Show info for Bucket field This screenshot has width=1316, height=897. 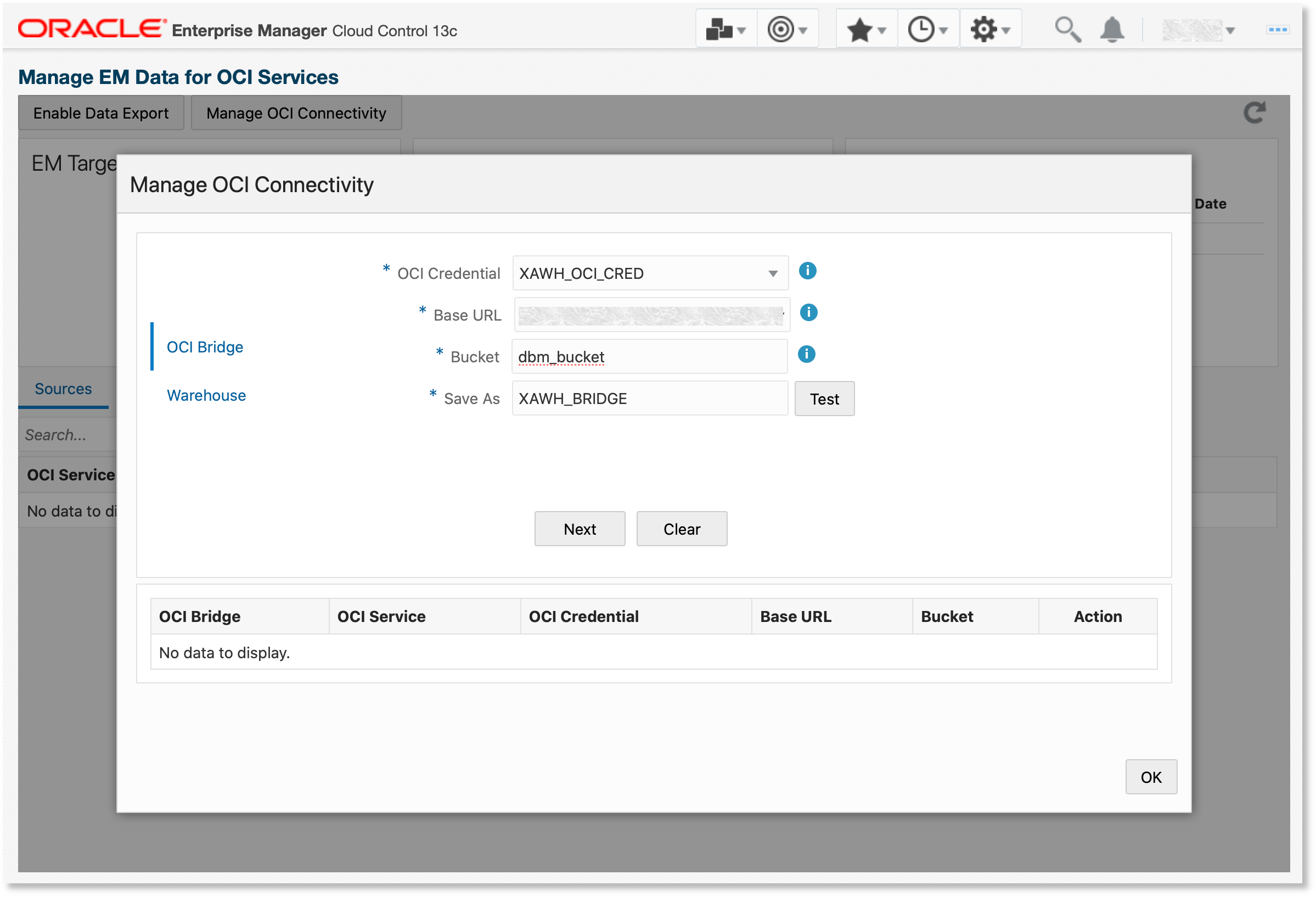coord(806,355)
